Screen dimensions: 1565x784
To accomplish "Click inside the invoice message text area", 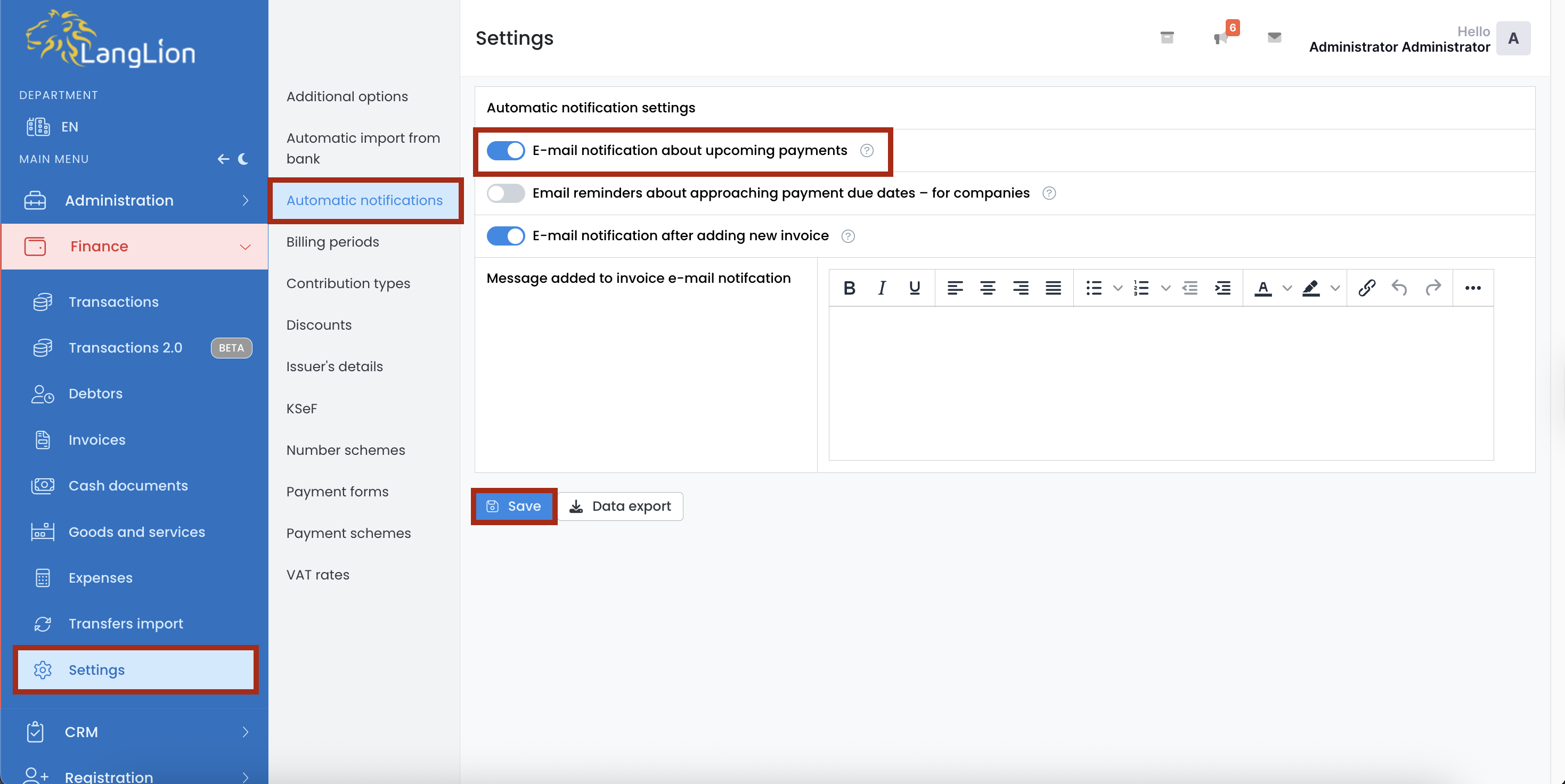I will click(x=1160, y=382).
